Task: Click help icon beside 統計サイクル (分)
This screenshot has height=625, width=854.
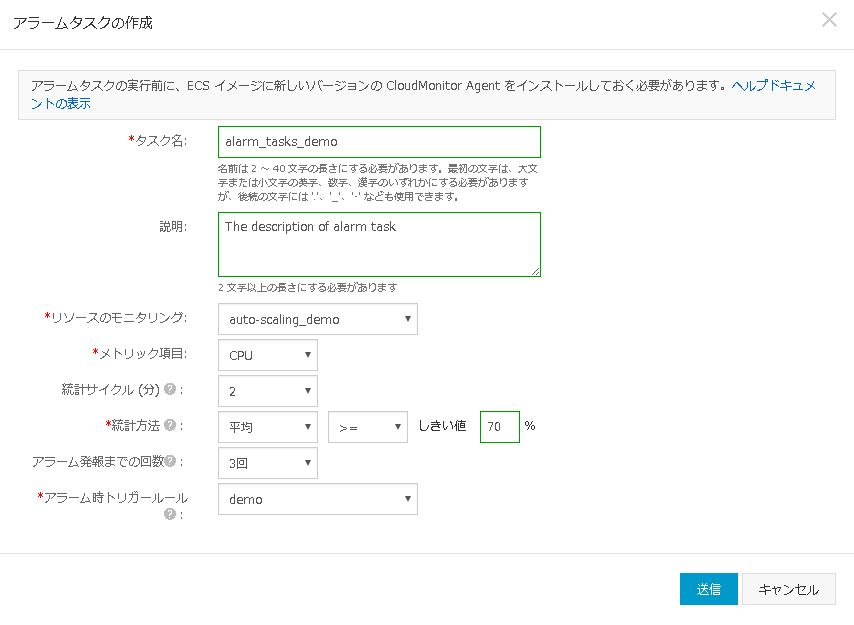Action: click(x=170, y=390)
